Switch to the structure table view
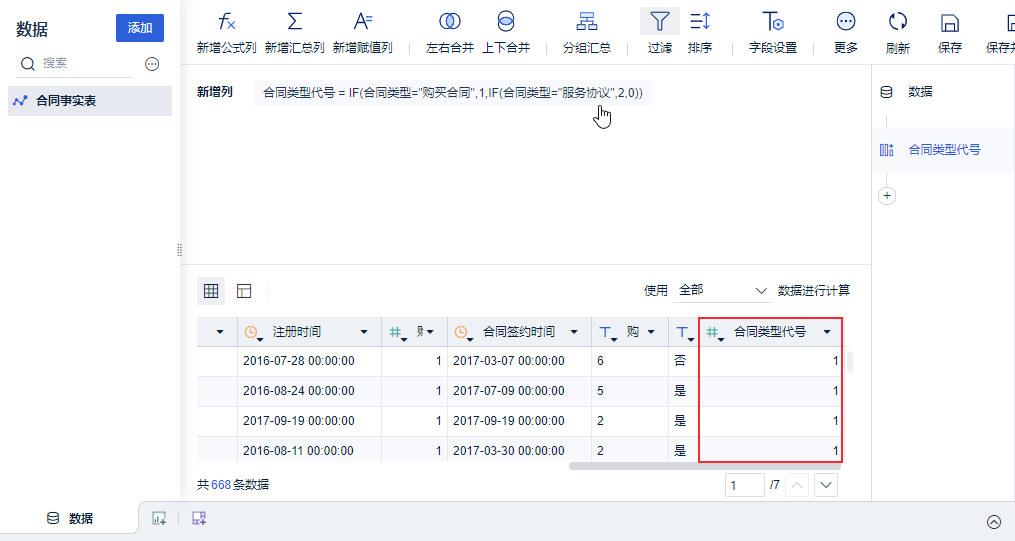 (244, 291)
